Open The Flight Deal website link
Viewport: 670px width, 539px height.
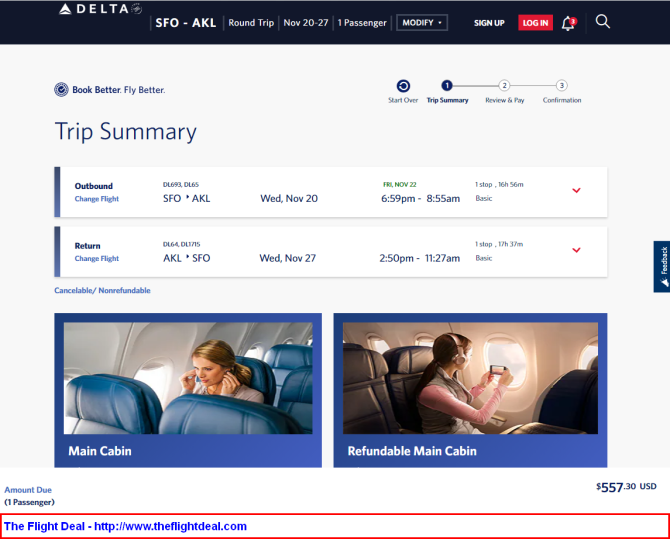(x=126, y=526)
